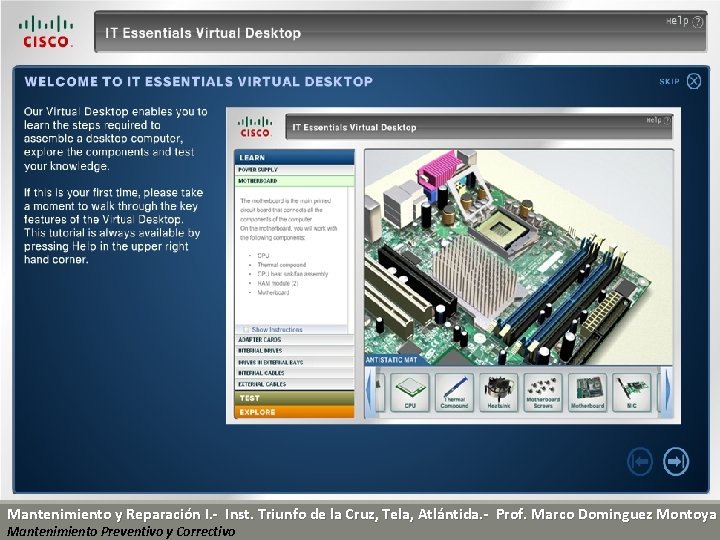Screen dimensions: 720x540
Task: Click the 'Motherboard' bullet in the components list
Action: tap(273, 292)
